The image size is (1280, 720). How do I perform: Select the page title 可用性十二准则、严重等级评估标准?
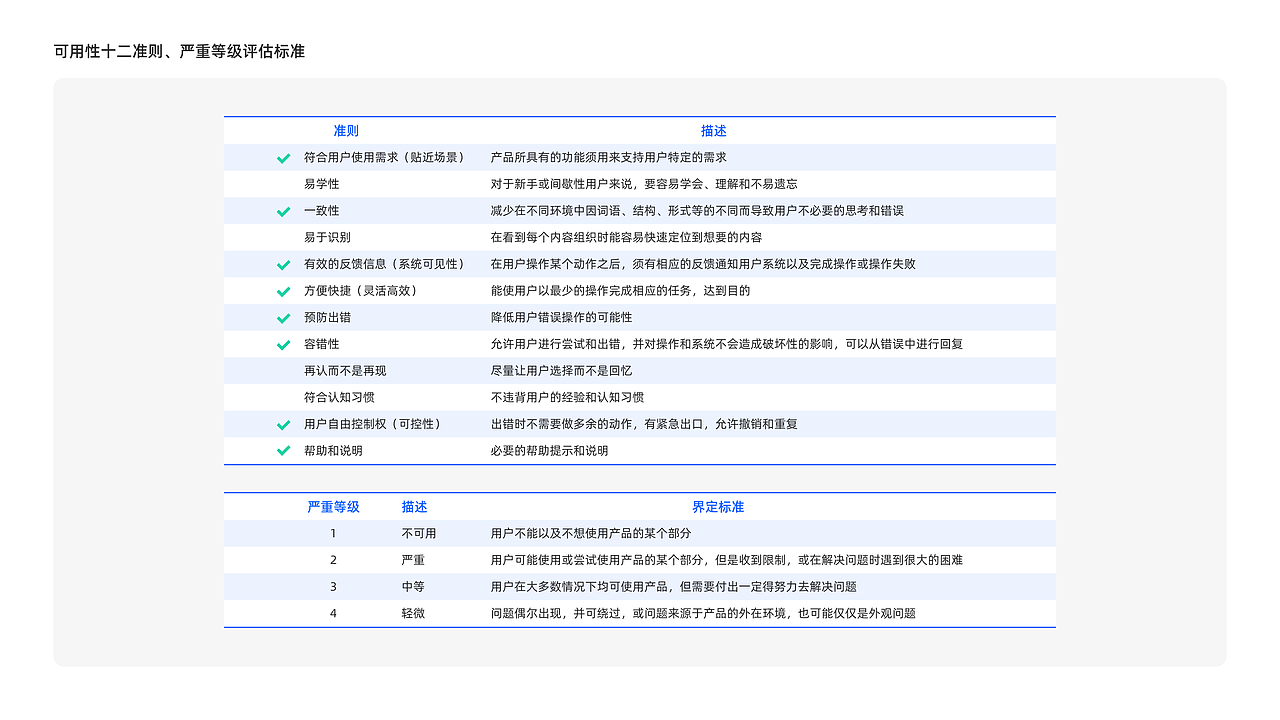click(180, 51)
